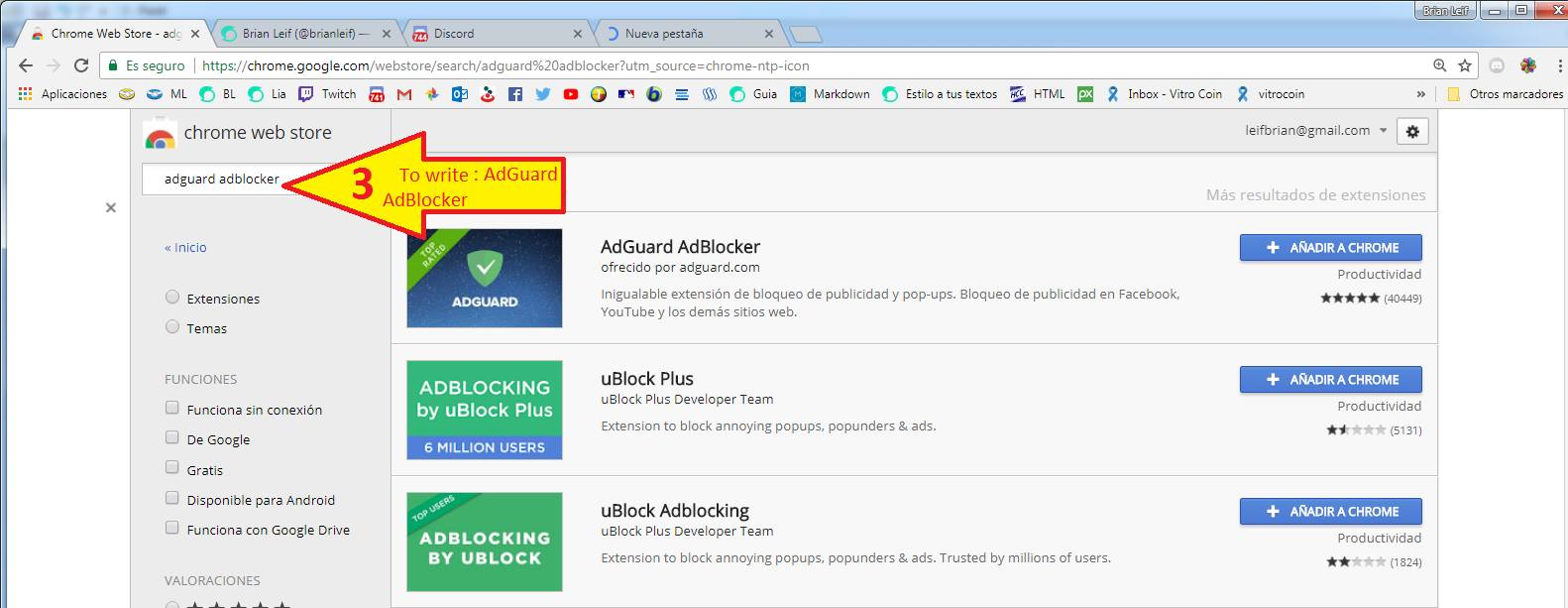Image resolution: width=1568 pixels, height=608 pixels.
Task: Click the chrome web store logo
Action: pyautogui.click(x=238, y=133)
